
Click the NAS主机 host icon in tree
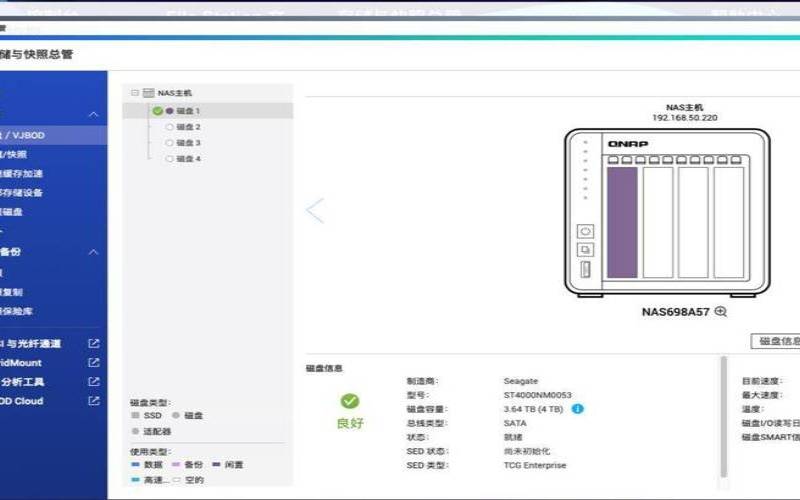(148, 93)
